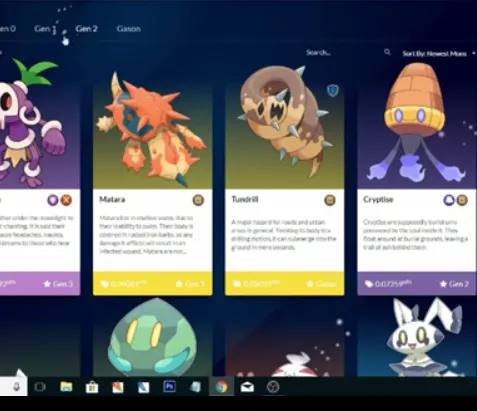The height and width of the screenshot is (411, 477).
Task: Expand the Sort By Newest Mons dropdown
Action: click(x=439, y=54)
